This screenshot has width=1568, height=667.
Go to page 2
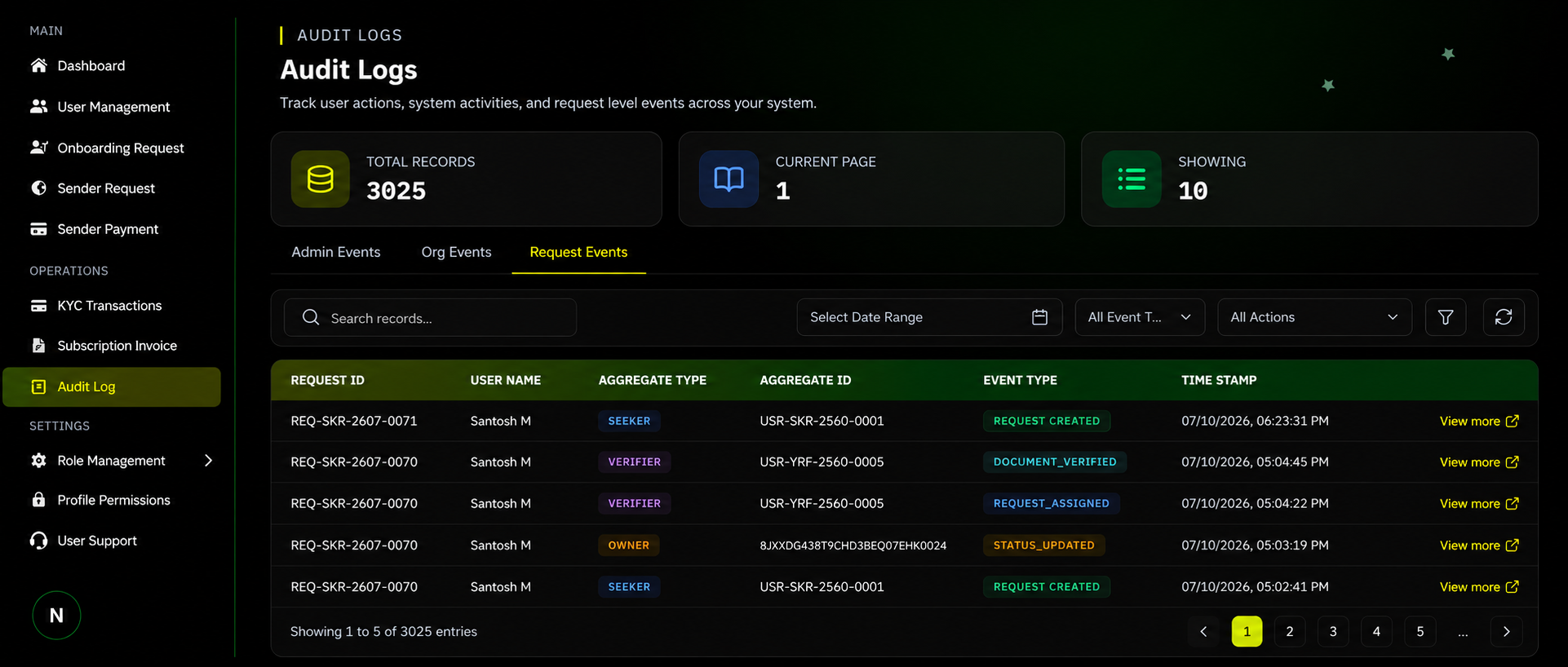point(1290,631)
